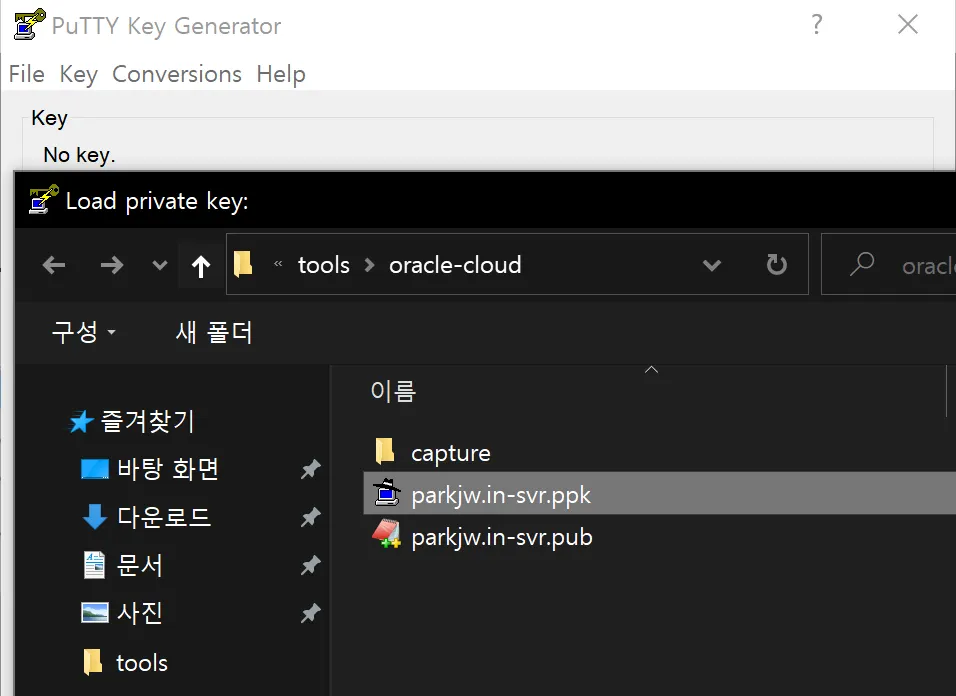This screenshot has width=956, height=696.
Task: Unpin 바탕 화면 using its pin icon
Action: 310,469
